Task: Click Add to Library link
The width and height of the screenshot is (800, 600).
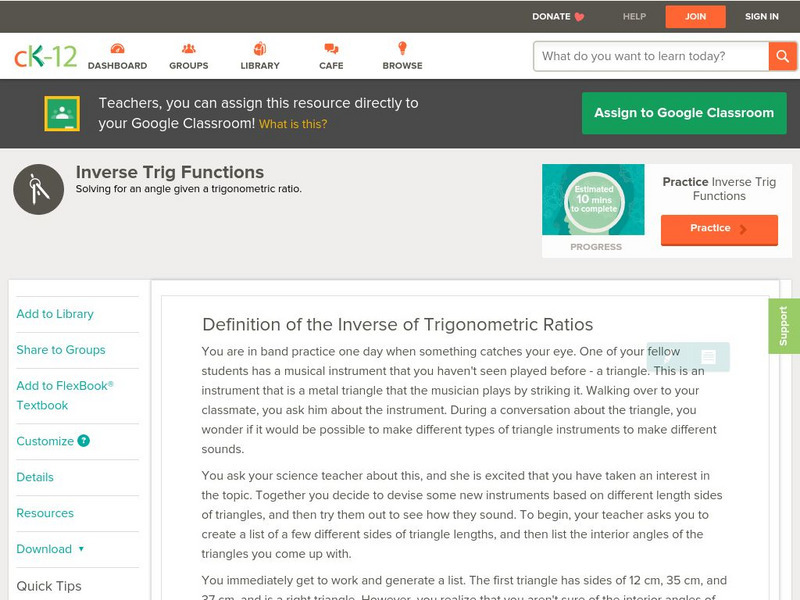Action: (55, 314)
